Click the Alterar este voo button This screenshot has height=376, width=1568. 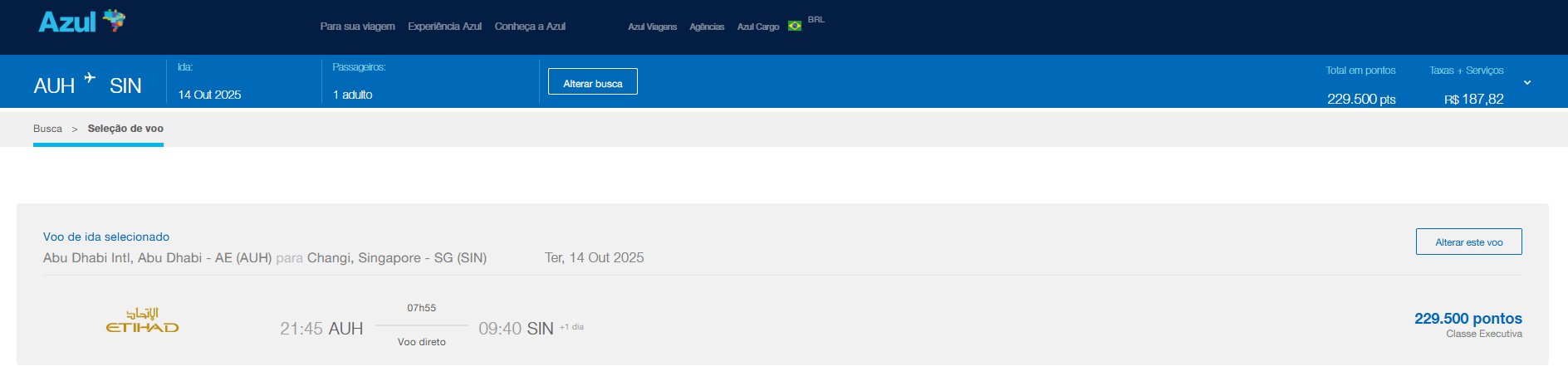[1468, 242]
